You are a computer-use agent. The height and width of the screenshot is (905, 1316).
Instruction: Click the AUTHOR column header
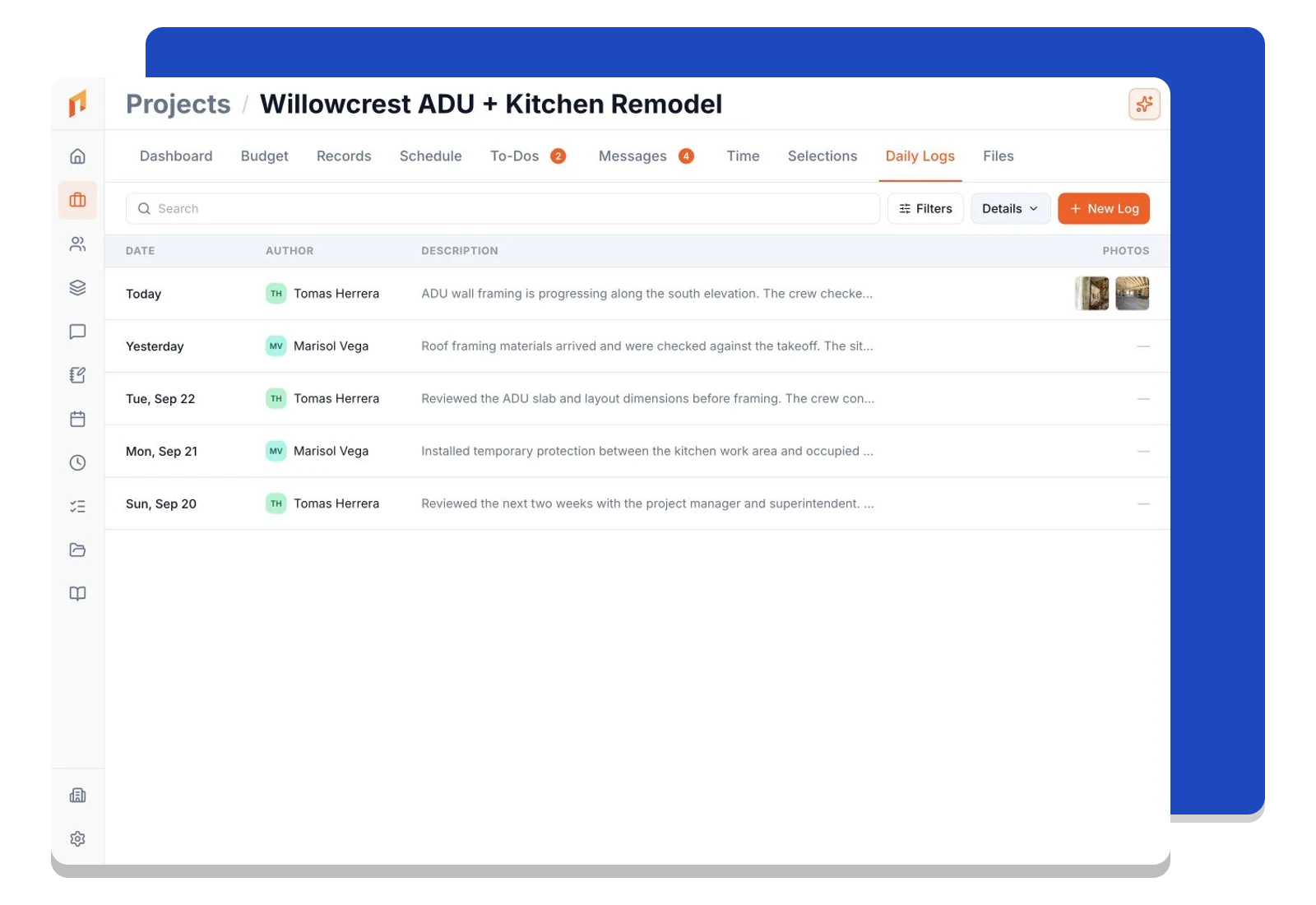(x=290, y=251)
